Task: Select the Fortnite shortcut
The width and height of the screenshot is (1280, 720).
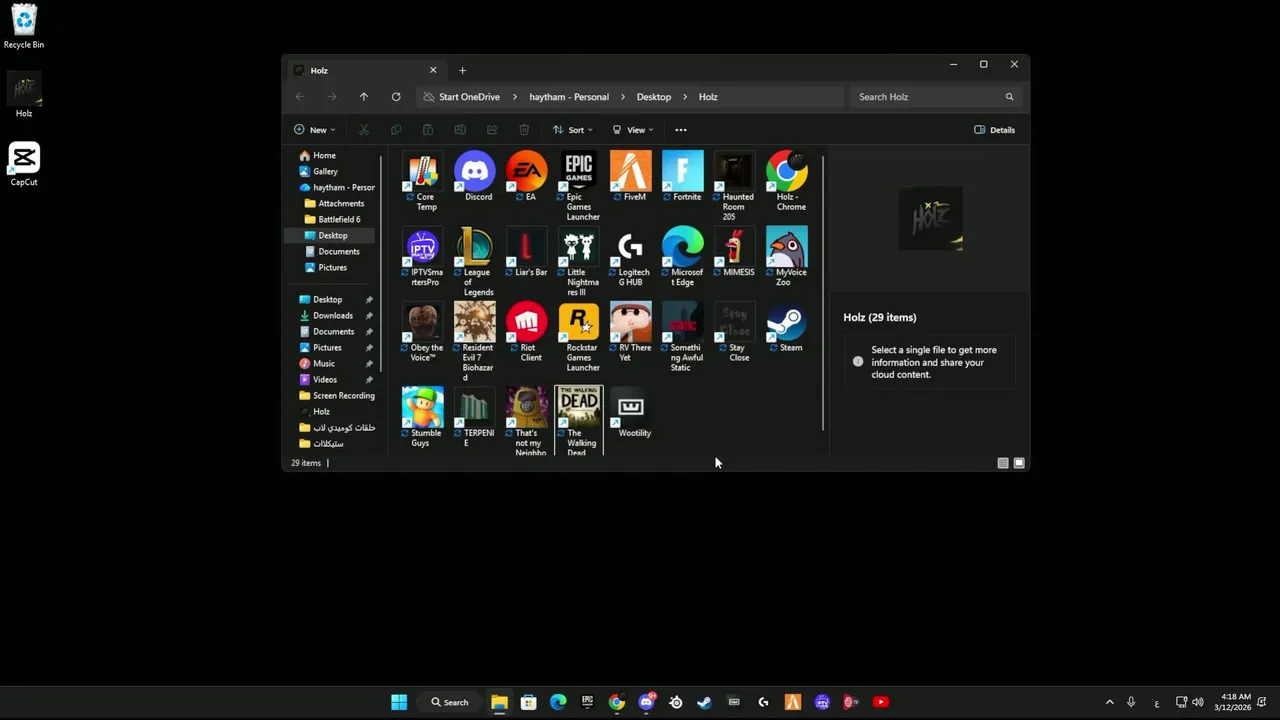Action: 683,177
